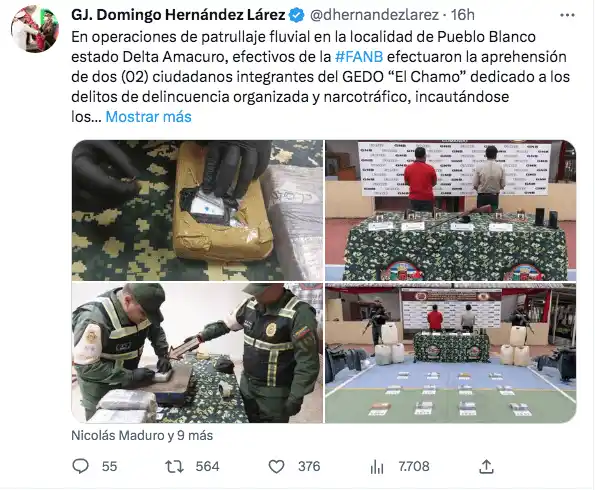Viewport: 595px width, 490px height.
Task: View photo of two detainees behind table
Action: pyautogui.click(x=450, y=210)
